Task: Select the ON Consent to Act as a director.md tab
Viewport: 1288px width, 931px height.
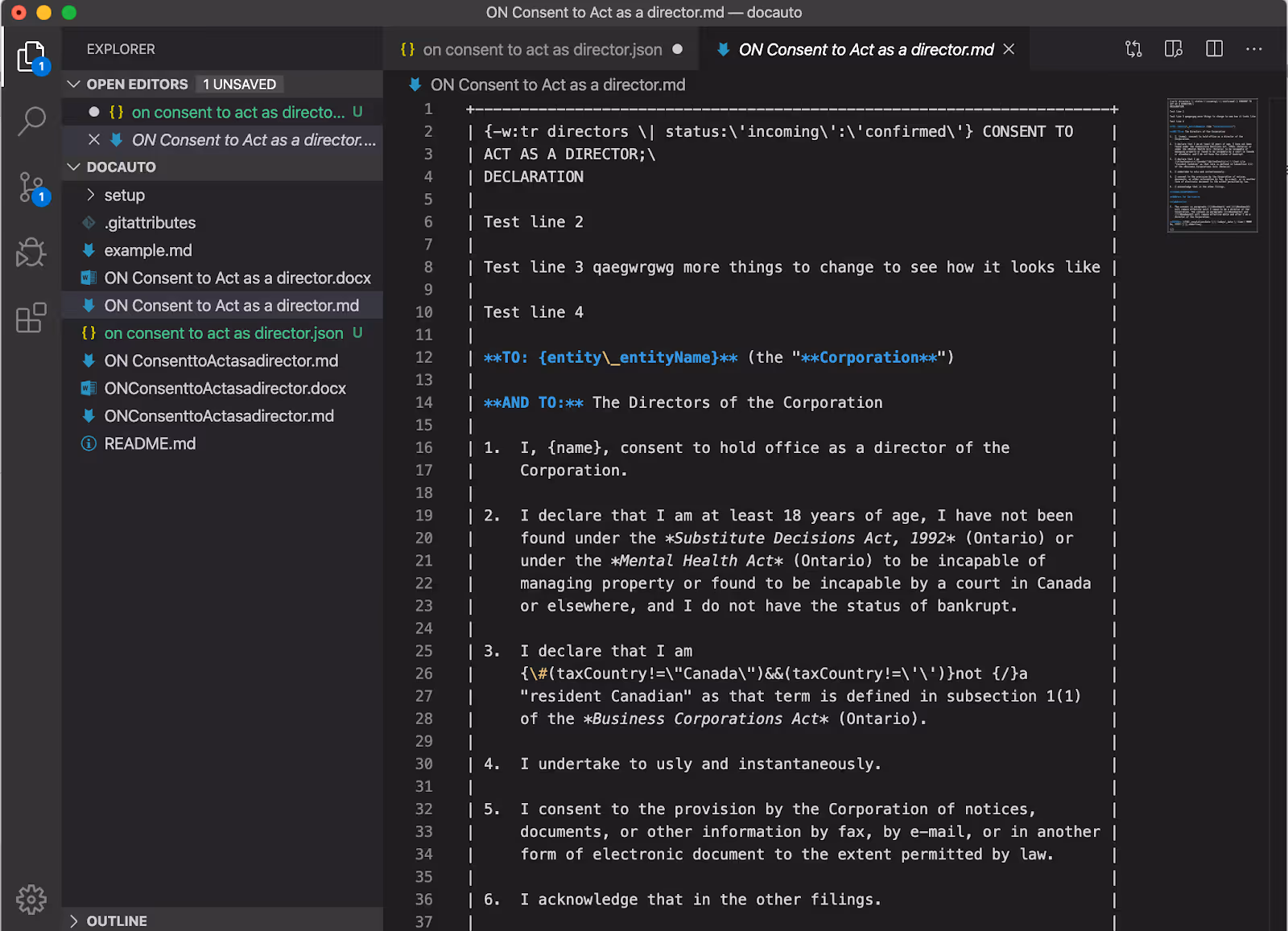Action: pos(865,49)
